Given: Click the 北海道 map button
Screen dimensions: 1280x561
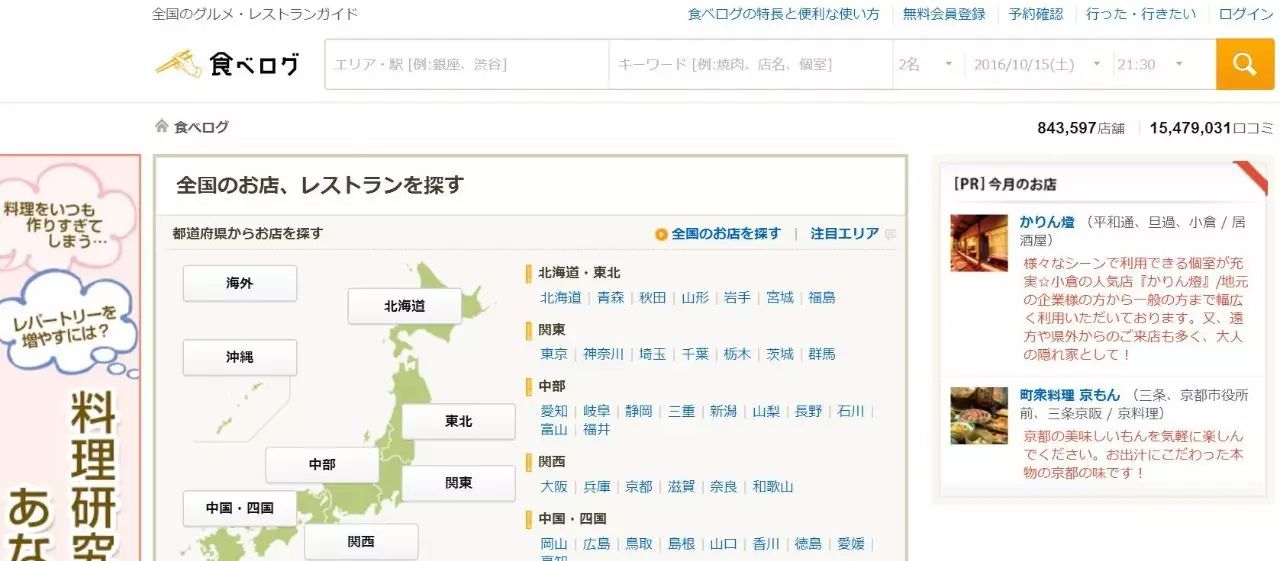Looking at the screenshot, I should [405, 306].
